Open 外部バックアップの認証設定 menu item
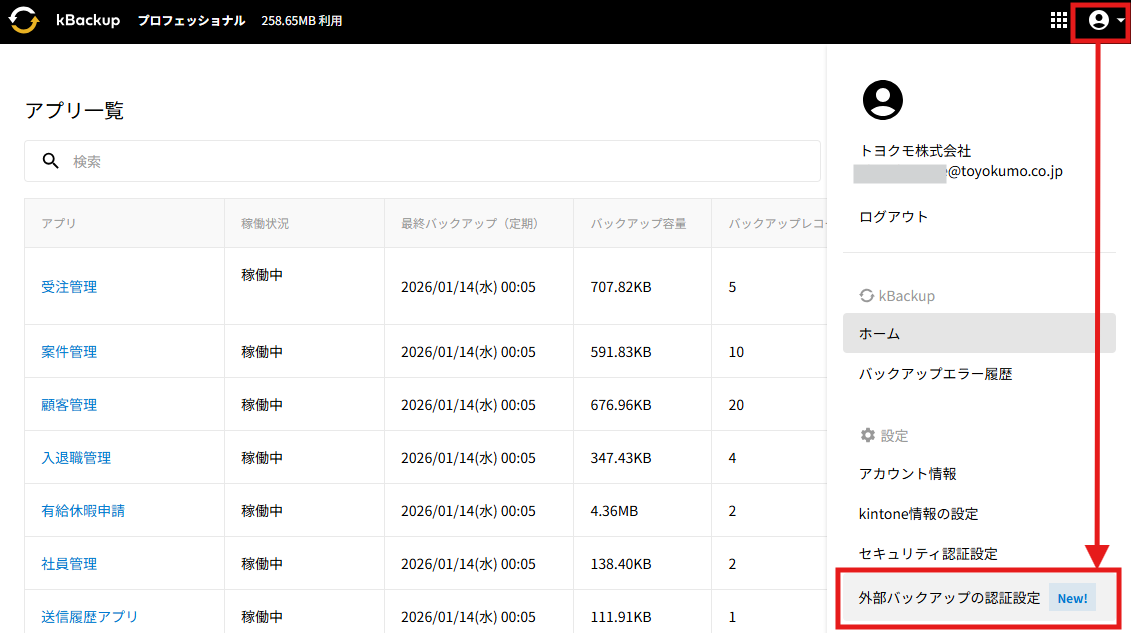Screen dimensions: 1131x633 tap(949, 599)
